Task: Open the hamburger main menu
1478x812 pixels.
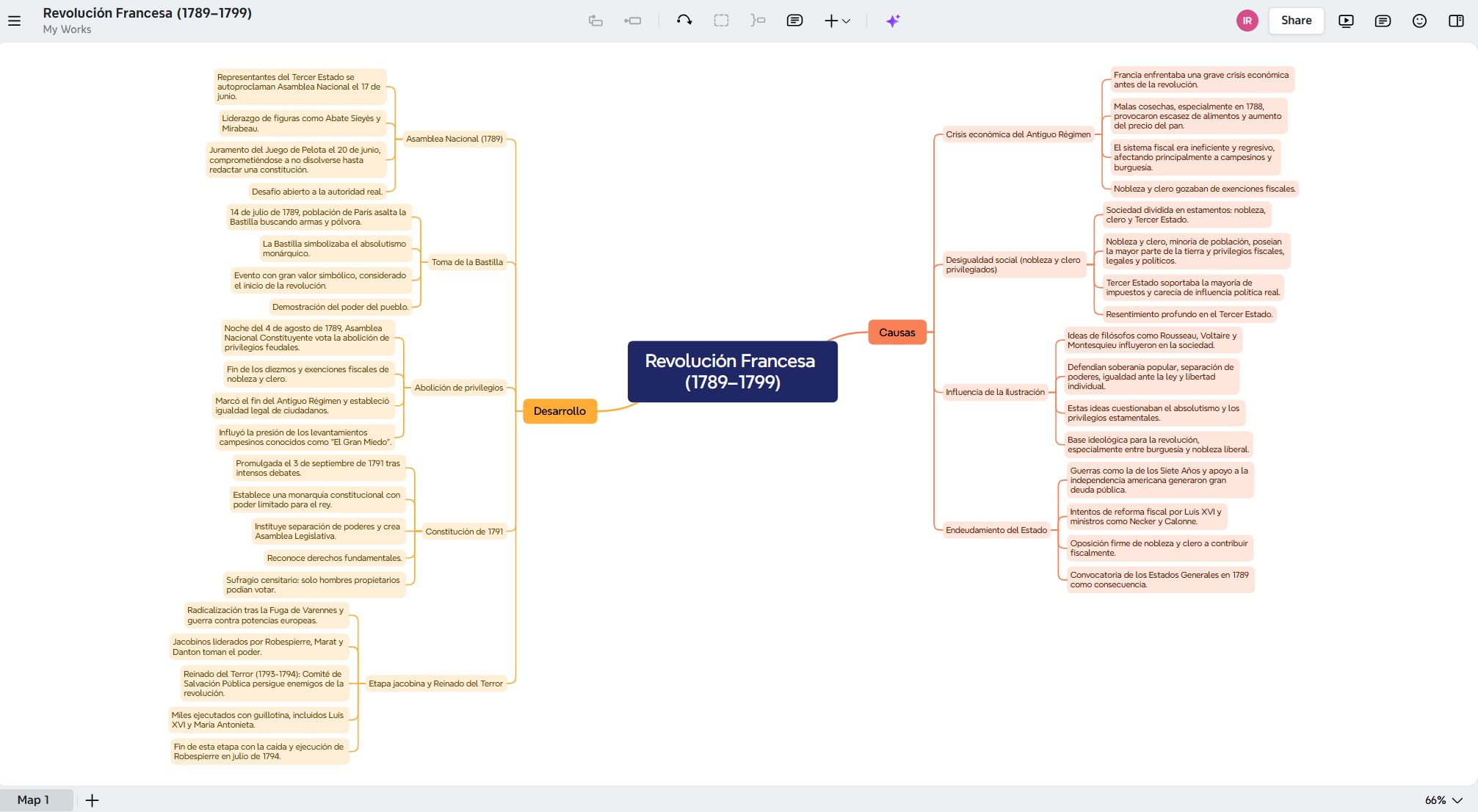Action: pyautogui.click(x=14, y=21)
